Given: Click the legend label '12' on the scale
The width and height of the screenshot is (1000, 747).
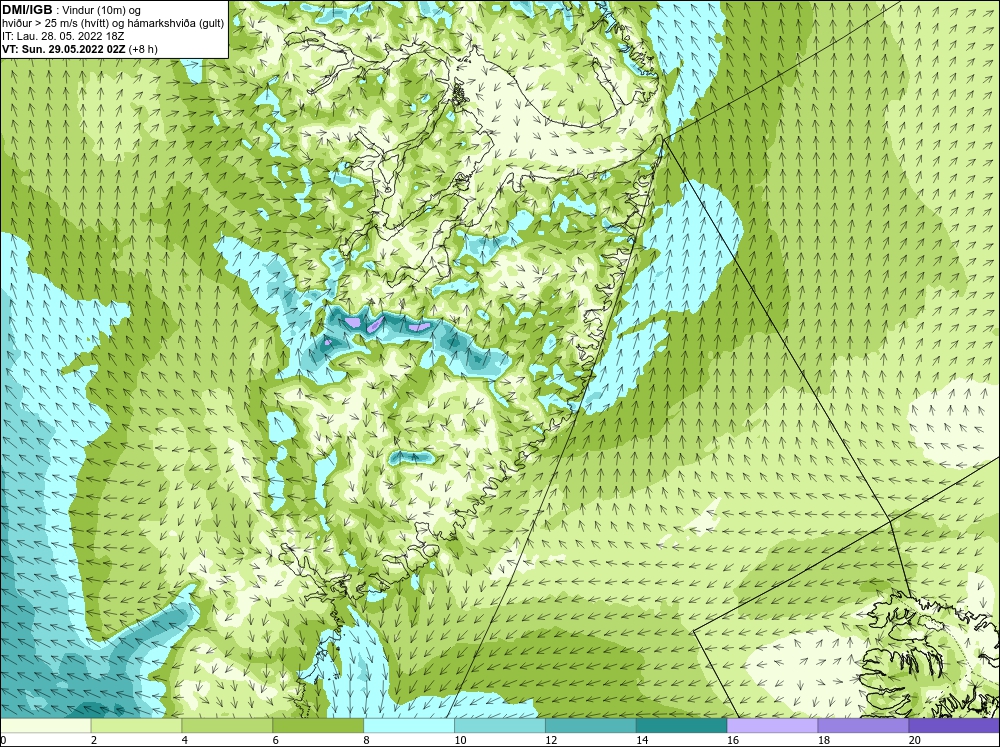Looking at the screenshot, I should pyautogui.click(x=551, y=740).
